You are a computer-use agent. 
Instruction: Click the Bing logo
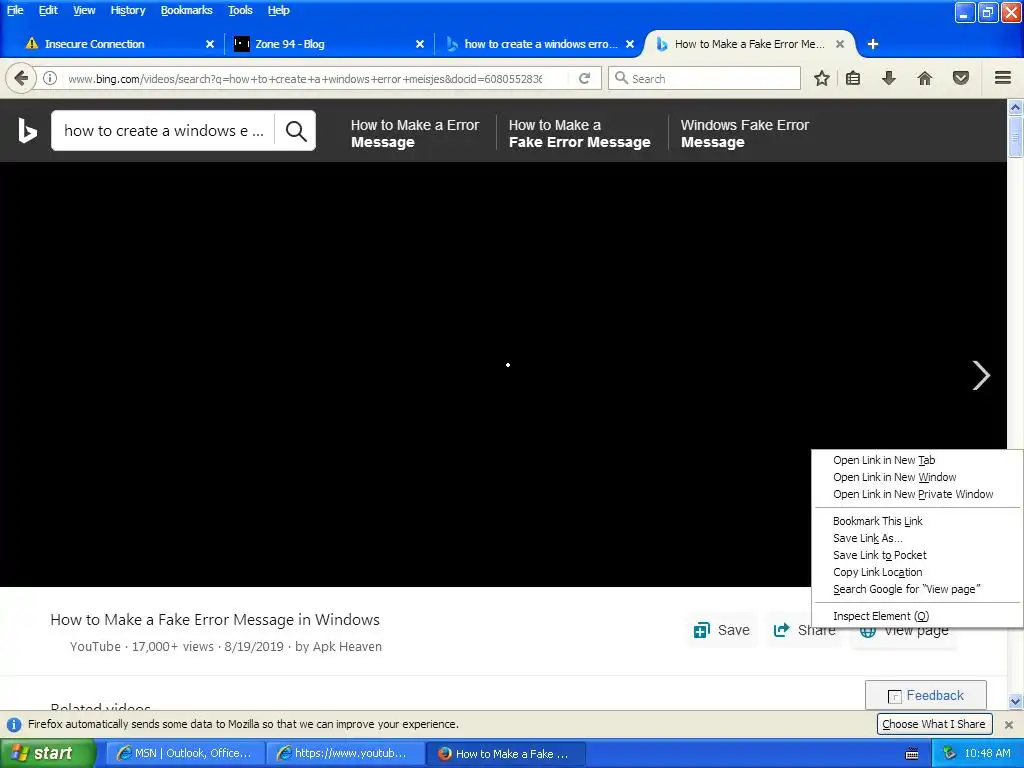[x=27, y=131]
